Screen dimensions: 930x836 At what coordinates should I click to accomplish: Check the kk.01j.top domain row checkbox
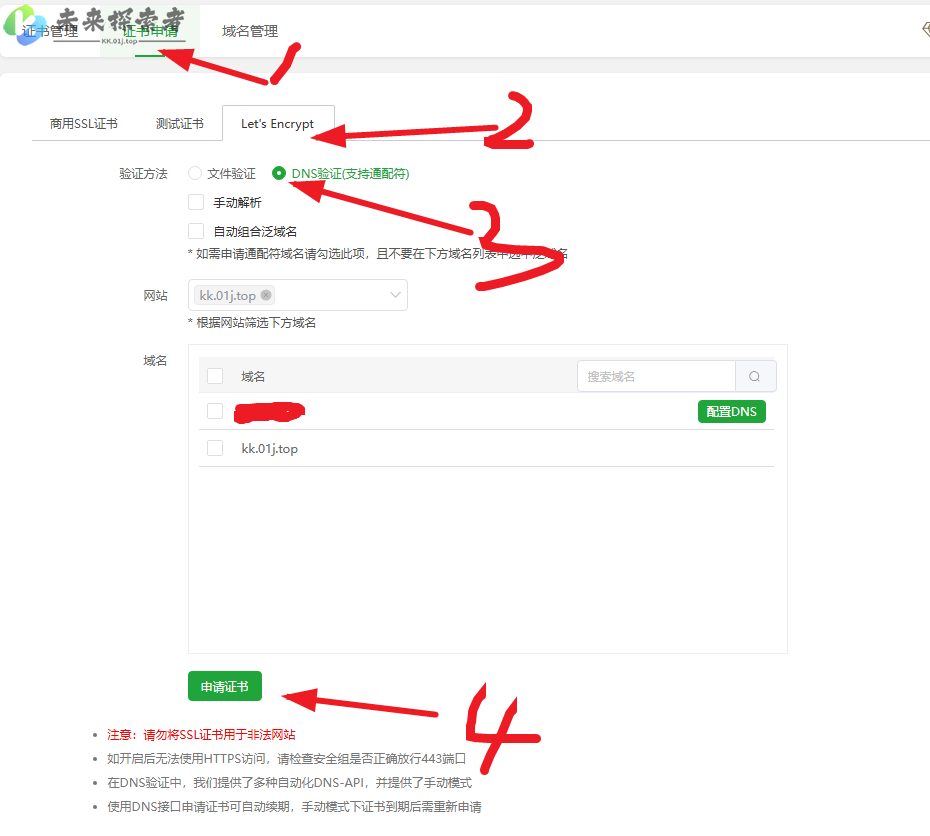pyautogui.click(x=215, y=448)
